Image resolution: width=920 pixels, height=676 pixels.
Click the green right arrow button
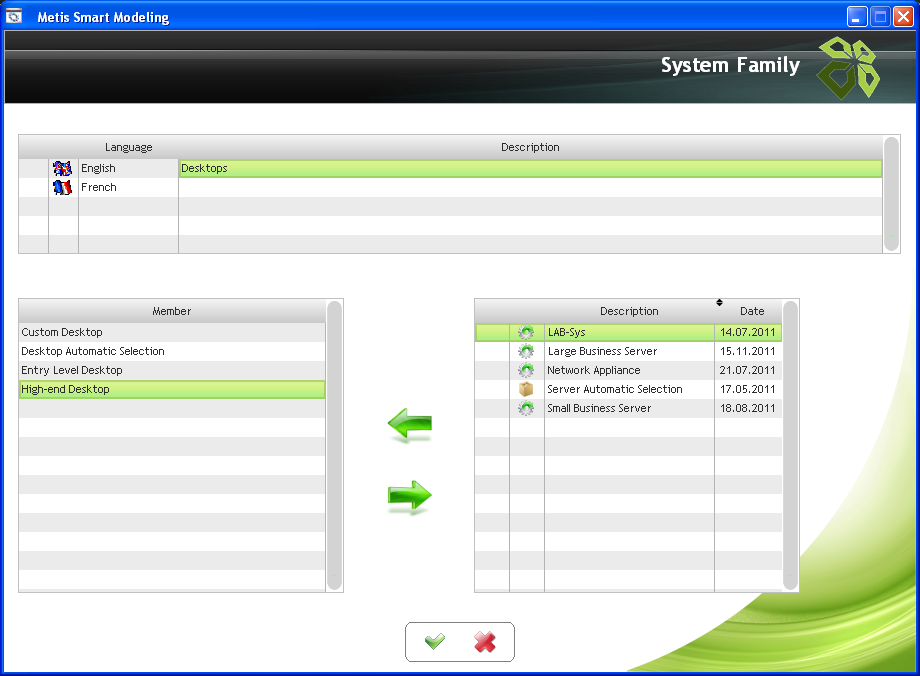410,496
